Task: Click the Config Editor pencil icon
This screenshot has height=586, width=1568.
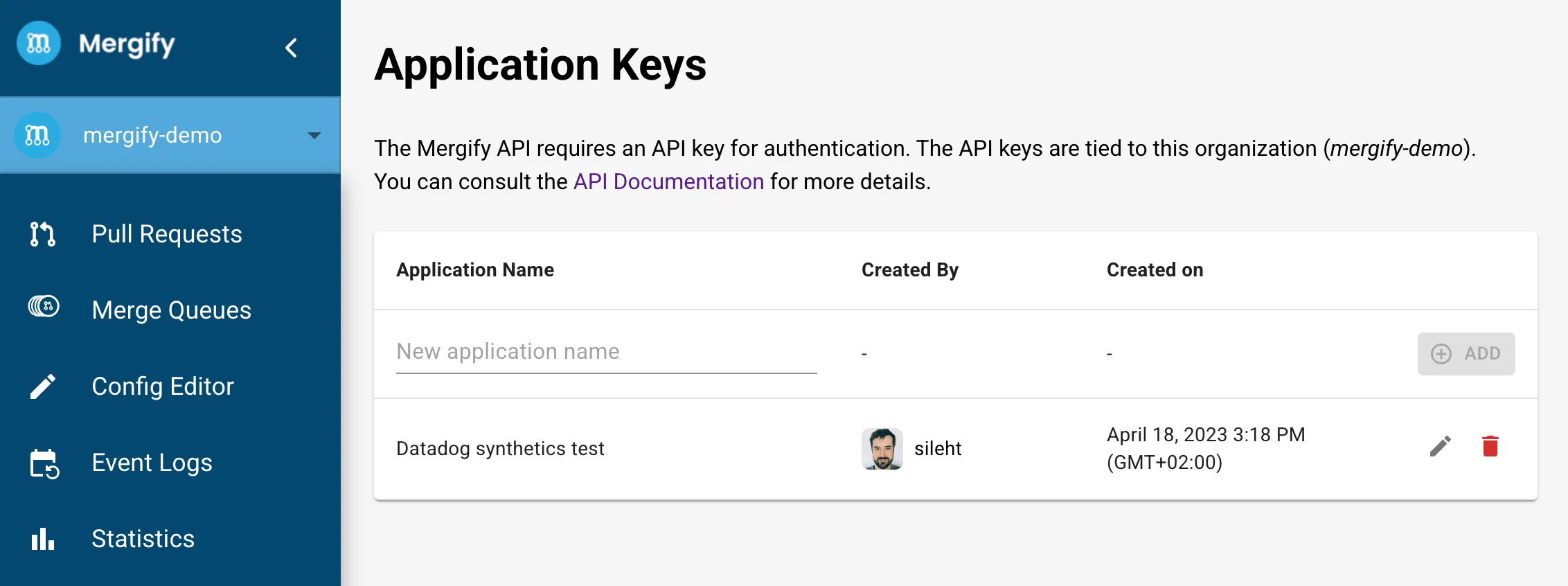Action: point(43,387)
